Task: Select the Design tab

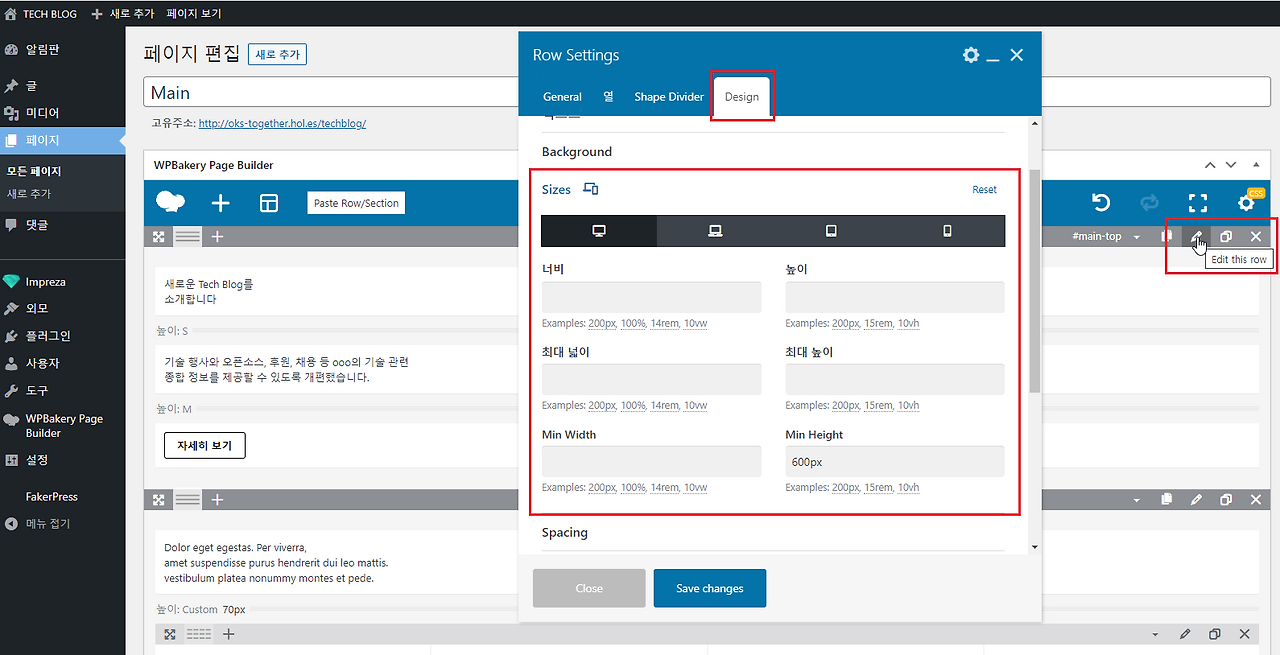Action: (742, 97)
